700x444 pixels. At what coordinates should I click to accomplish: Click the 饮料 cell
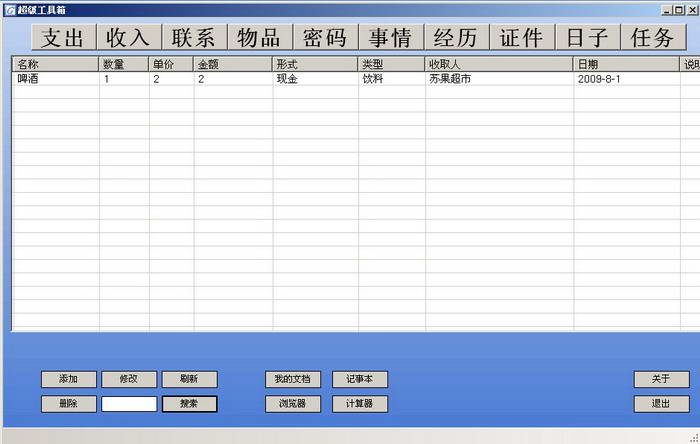(x=373, y=79)
